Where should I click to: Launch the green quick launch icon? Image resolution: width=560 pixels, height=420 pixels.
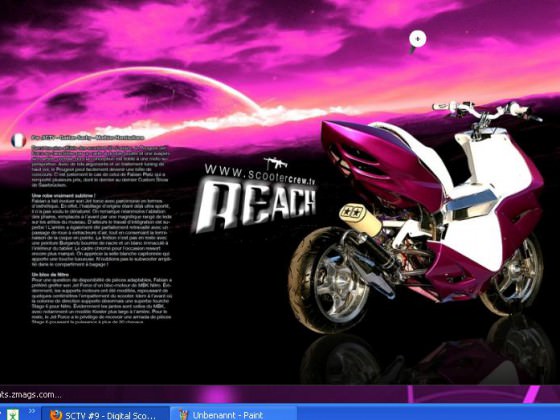[13, 415]
